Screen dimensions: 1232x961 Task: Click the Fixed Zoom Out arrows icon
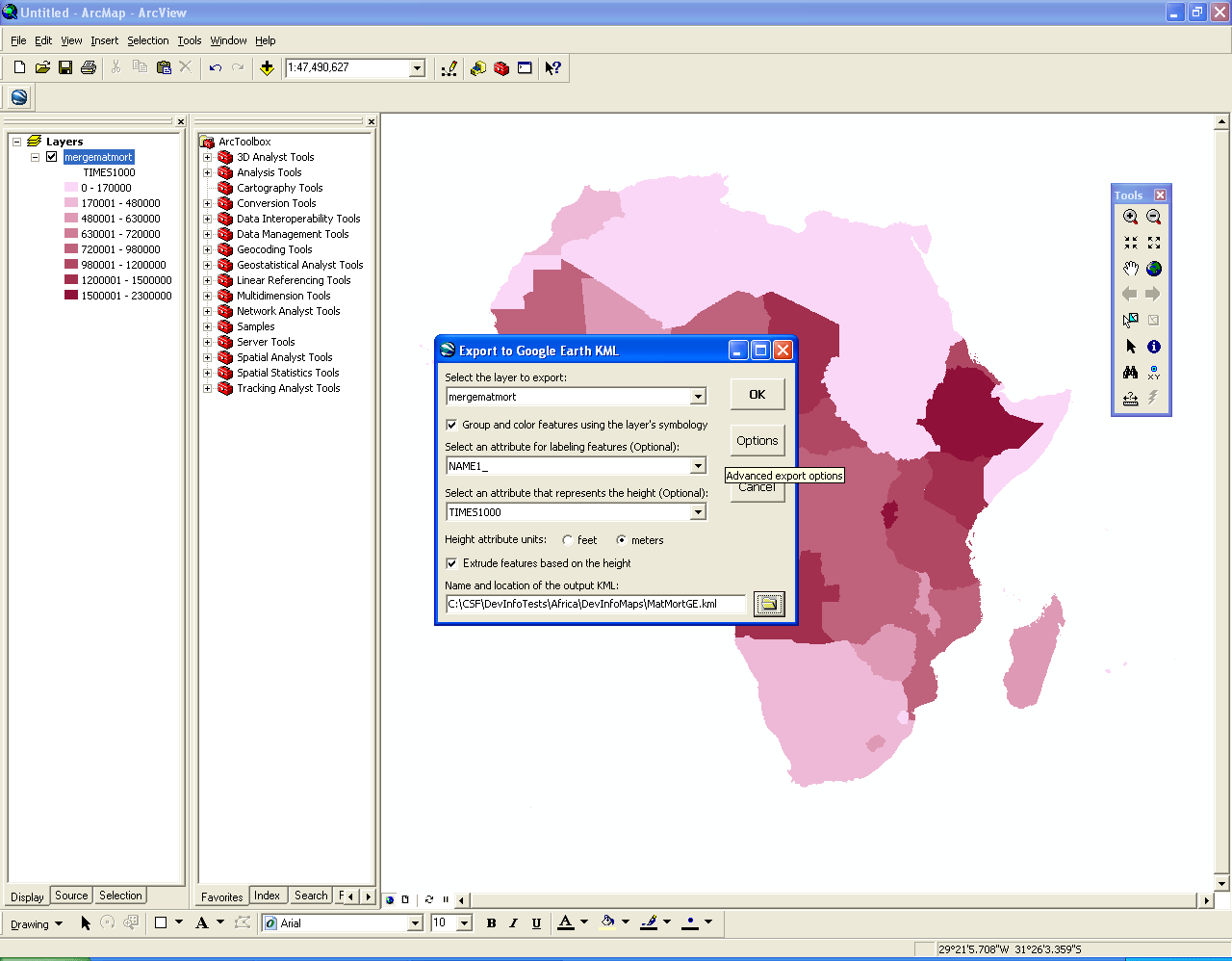tap(1154, 243)
